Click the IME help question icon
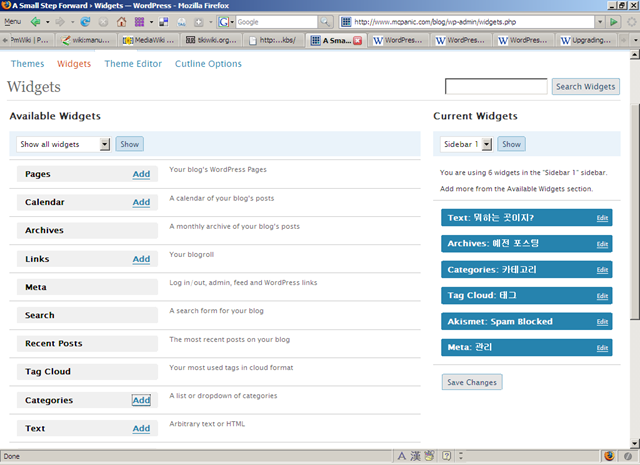The image size is (640, 465). pyautogui.click(x=447, y=456)
